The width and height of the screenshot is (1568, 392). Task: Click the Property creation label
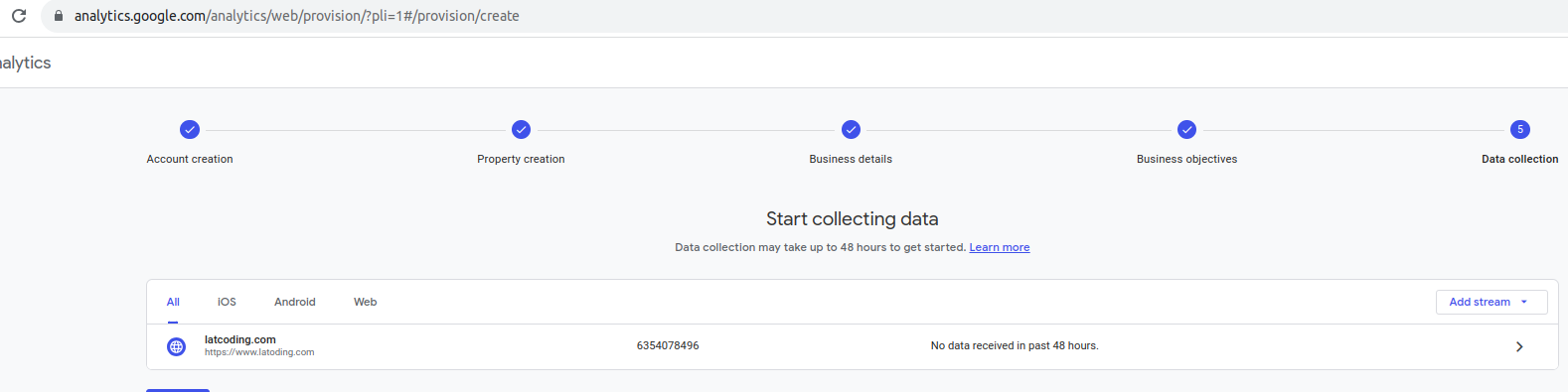pyautogui.click(x=521, y=159)
